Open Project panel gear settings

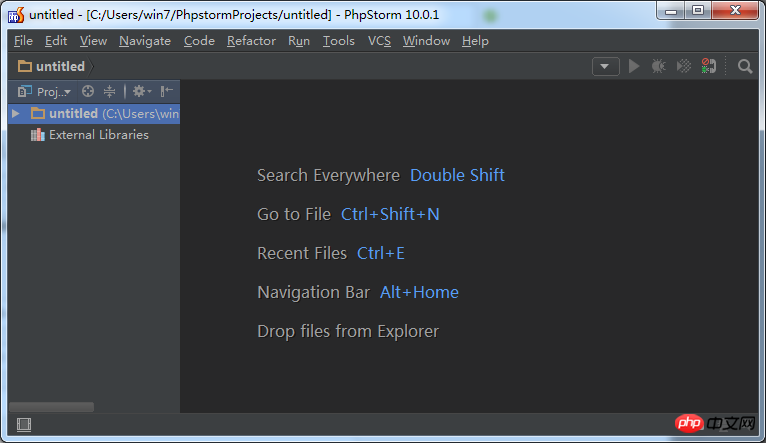point(142,91)
